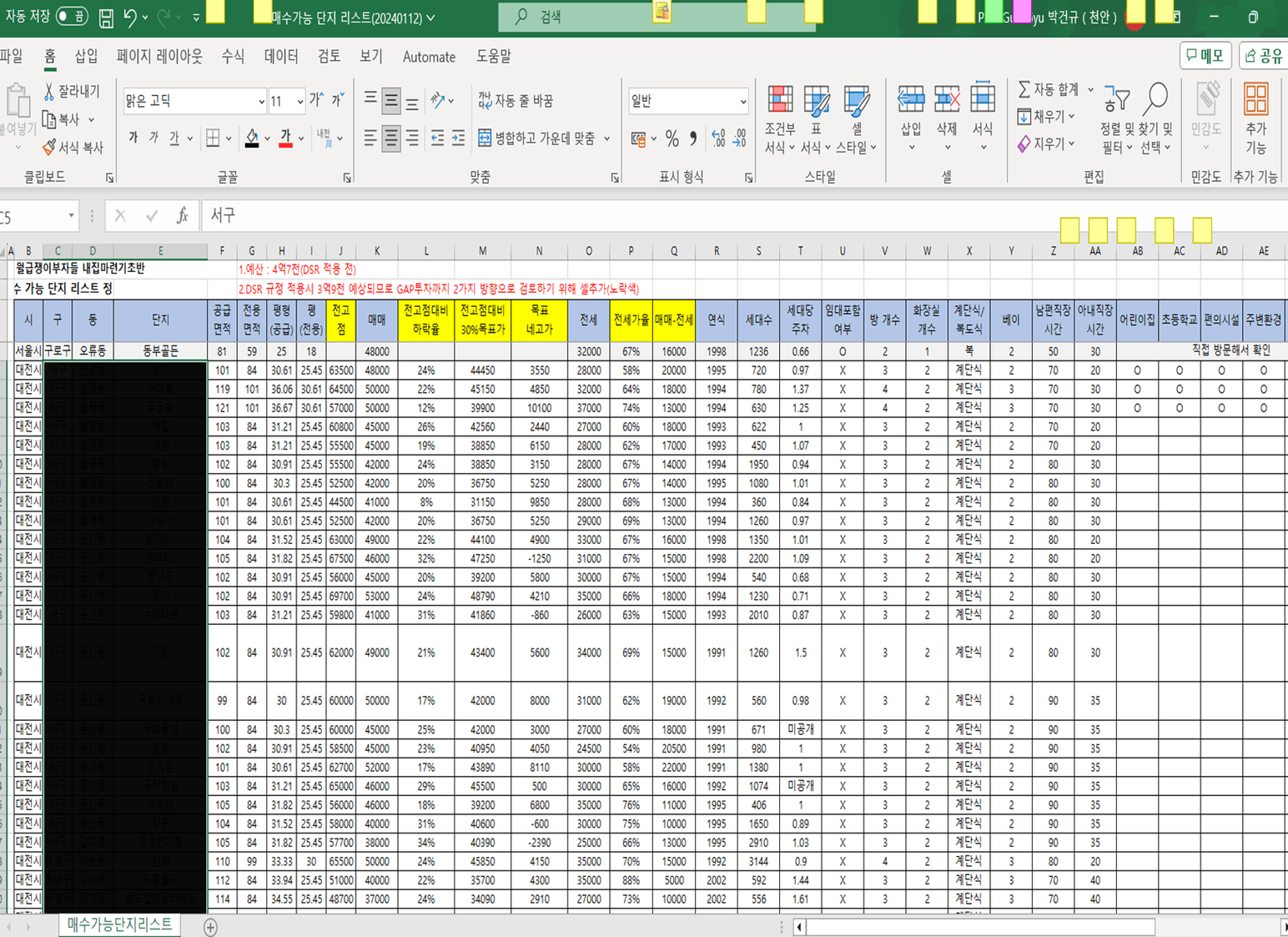Expand the 지우기 clear dropdown
The height and width of the screenshot is (937, 1288).
pos(1072,144)
